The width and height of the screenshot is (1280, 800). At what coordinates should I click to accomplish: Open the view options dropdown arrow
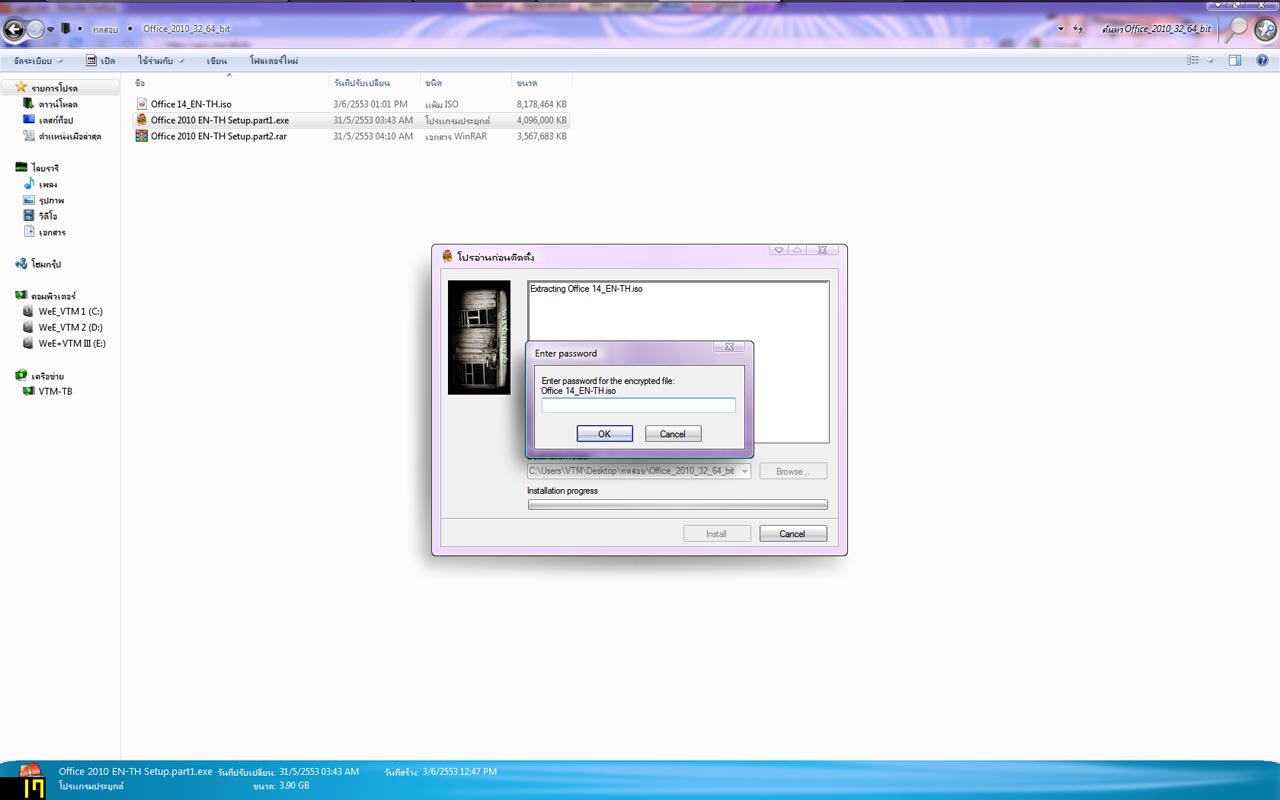coord(1210,61)
